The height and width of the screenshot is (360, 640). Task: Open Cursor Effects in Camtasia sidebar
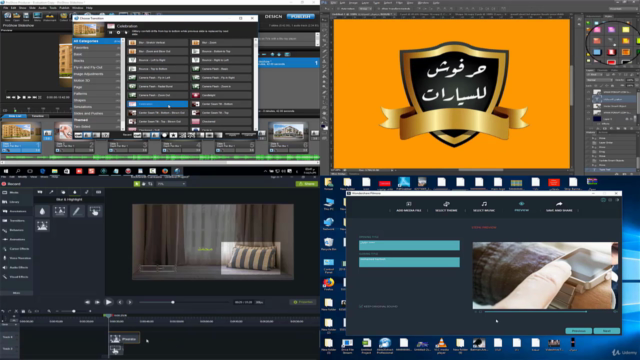[x=16, y=249]
